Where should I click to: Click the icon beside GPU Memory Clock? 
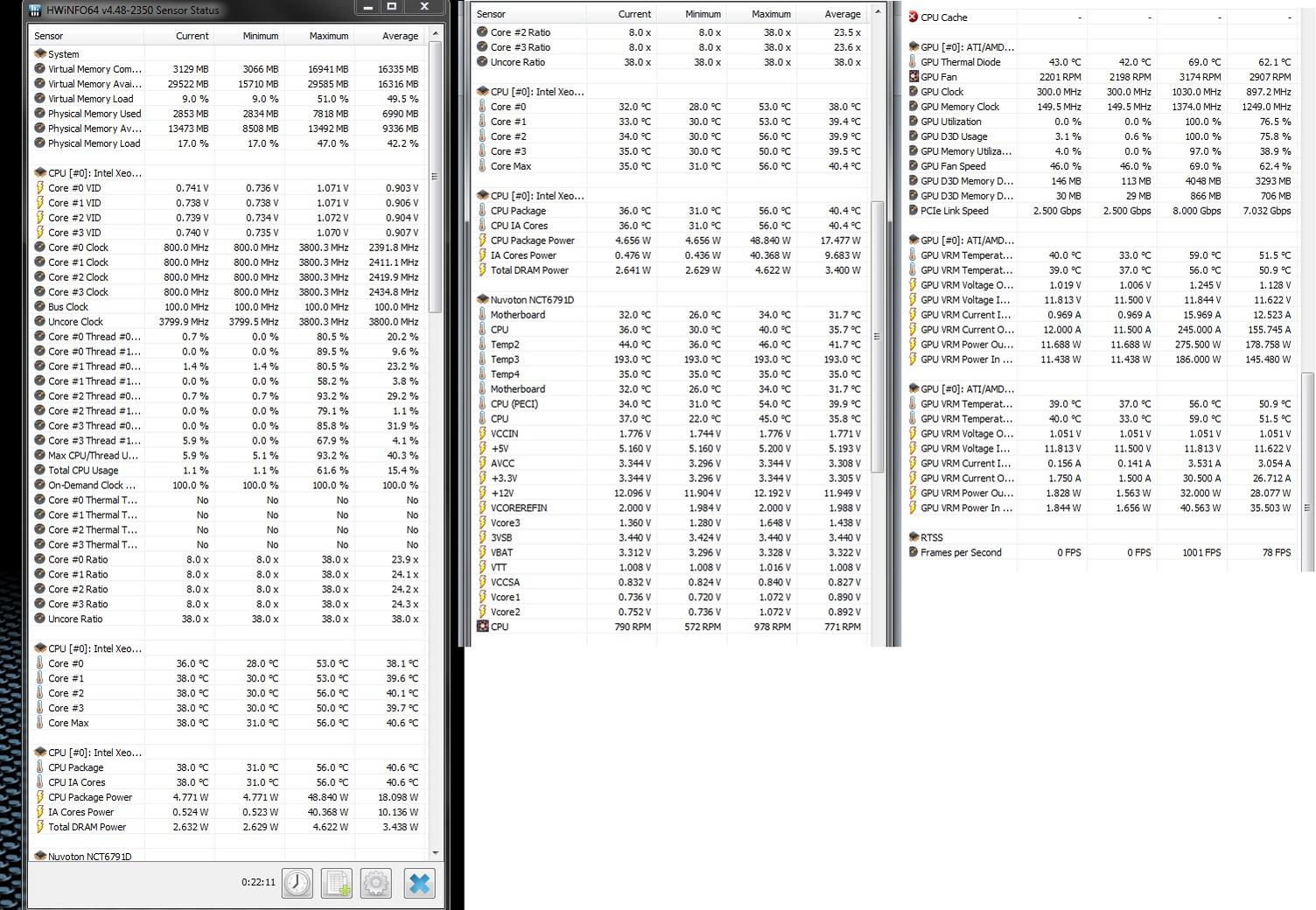pyautogui.click(x=913, y=107)
